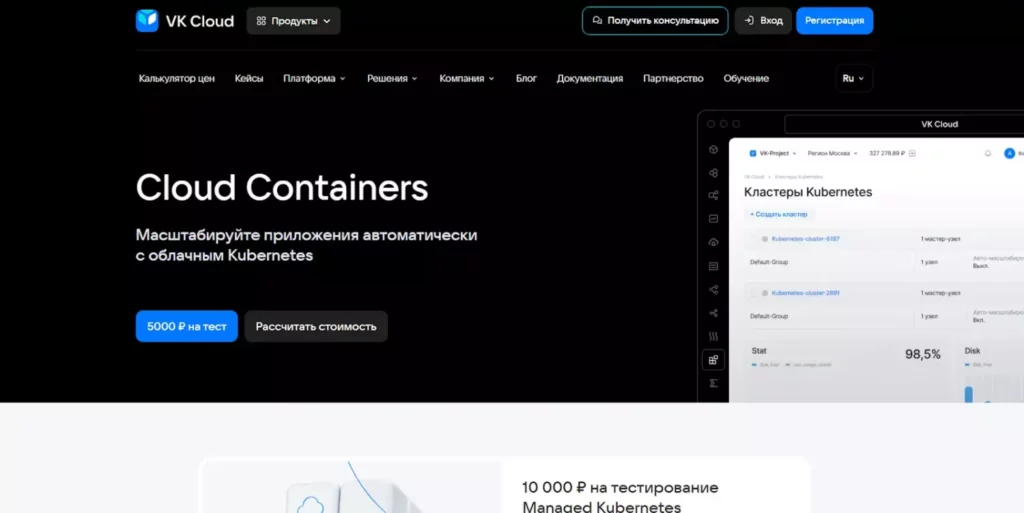The width and height of the screenshot is (1024, 513).
Task: Click the VK Cloud wordmark text
Action: coord(200,21)
